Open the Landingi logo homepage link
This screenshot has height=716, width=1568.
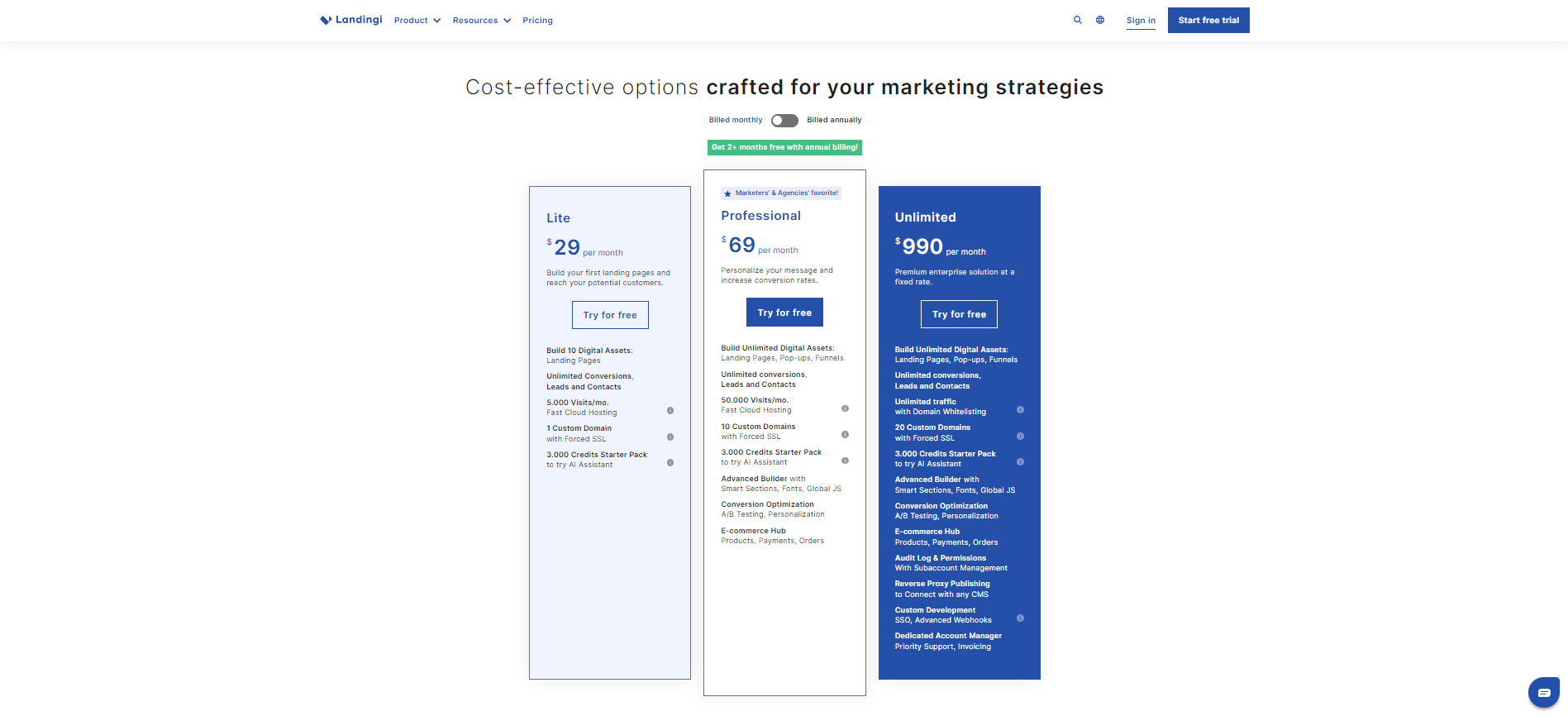click(351, 20)
